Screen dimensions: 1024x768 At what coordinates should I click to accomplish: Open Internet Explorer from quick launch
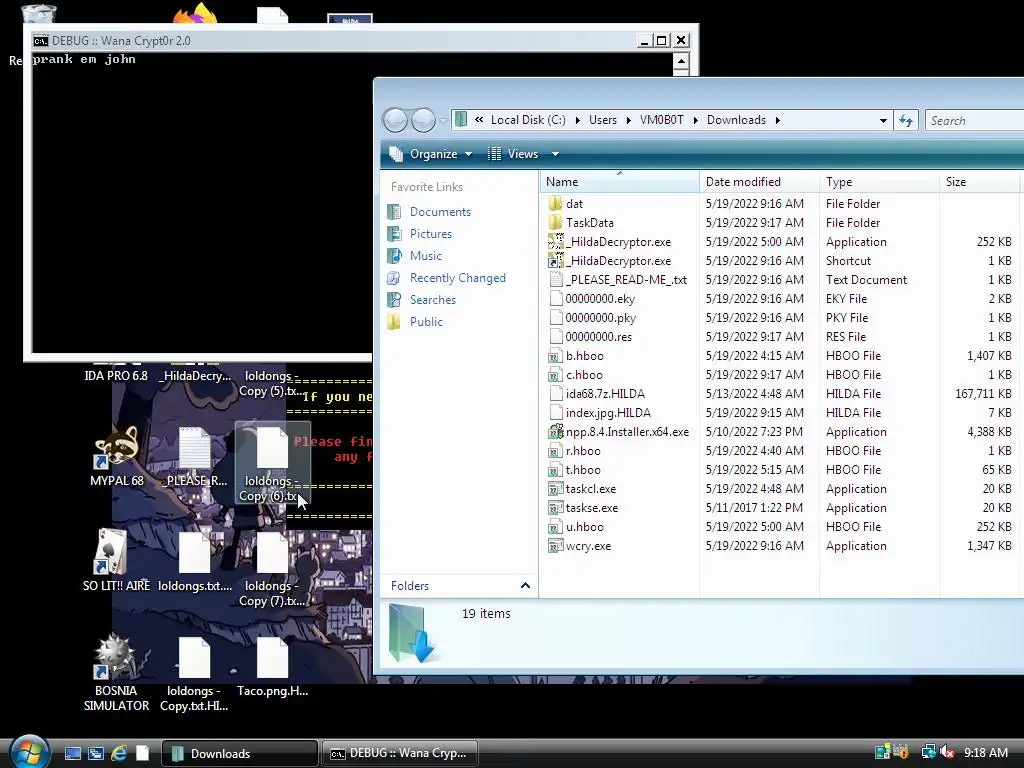tap(119, 753)
